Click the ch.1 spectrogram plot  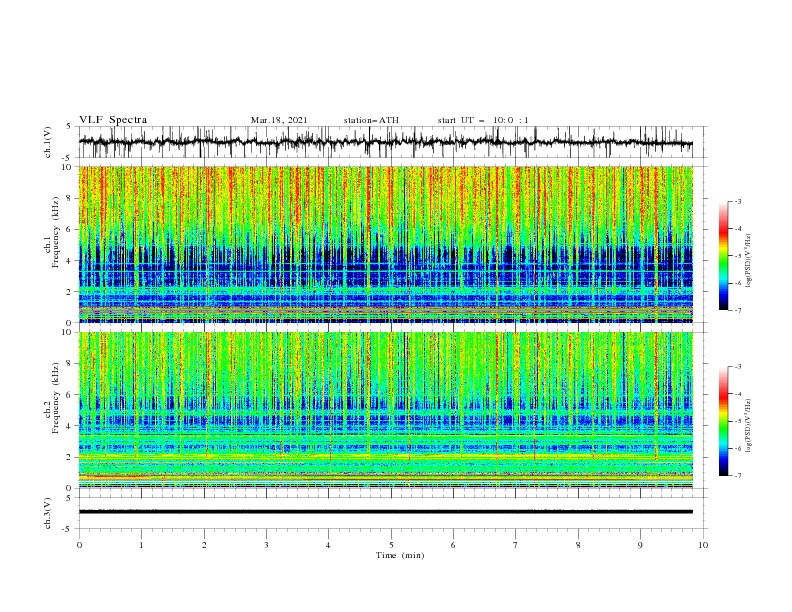[x=386, y=244]
